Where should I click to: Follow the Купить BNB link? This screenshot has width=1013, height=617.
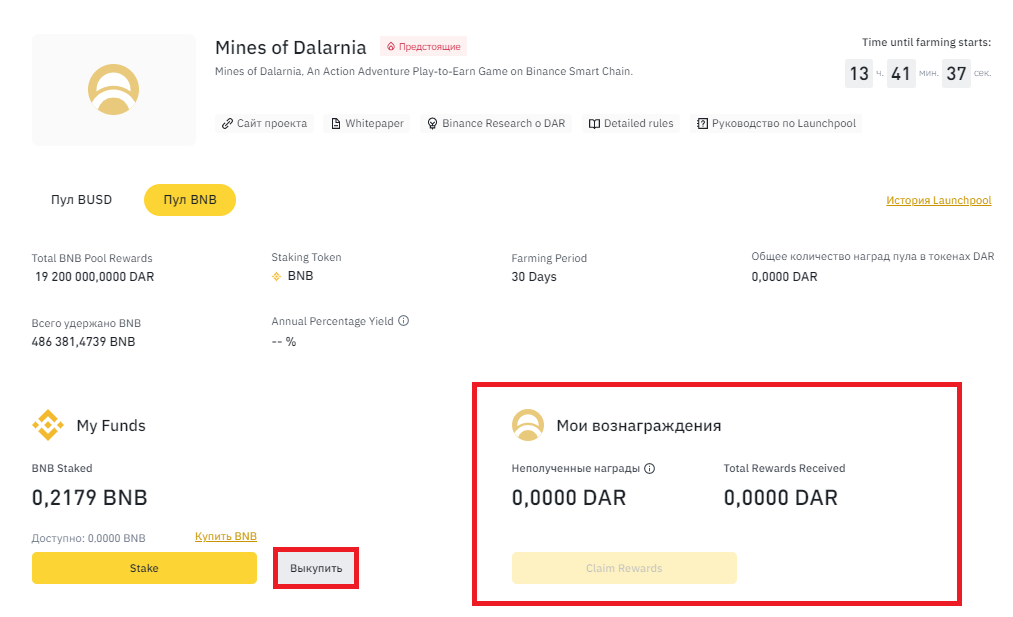click(x=226, y=536)
